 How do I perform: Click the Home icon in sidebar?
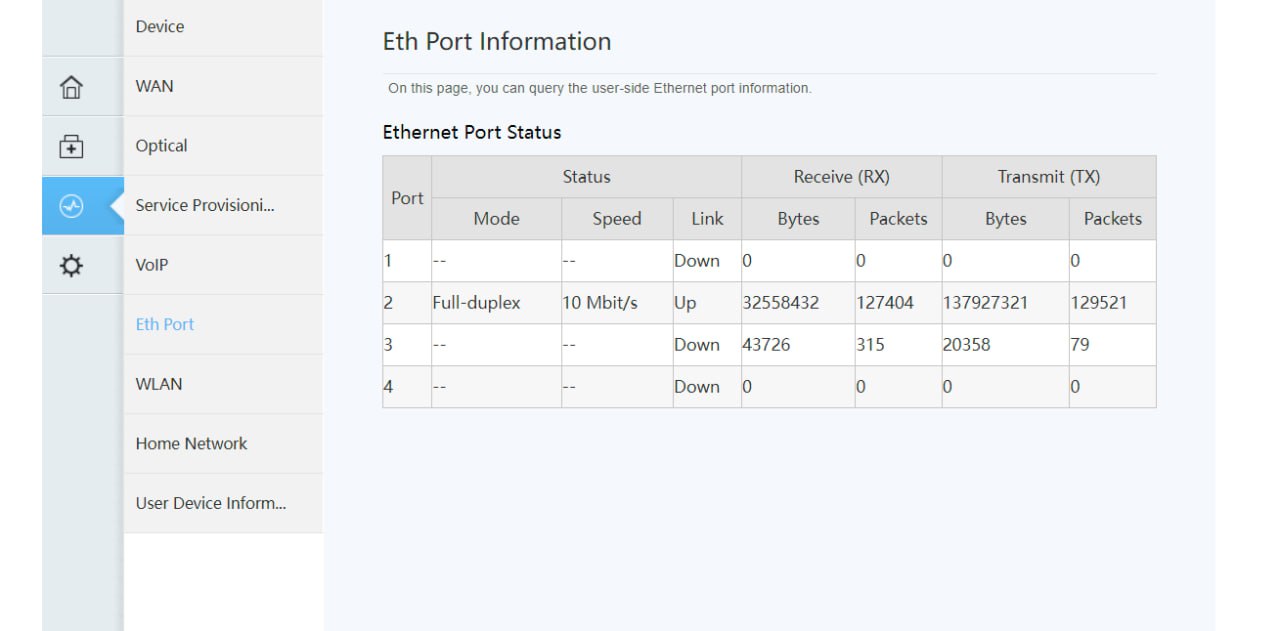pyautogui.click(x=71, y=87)
